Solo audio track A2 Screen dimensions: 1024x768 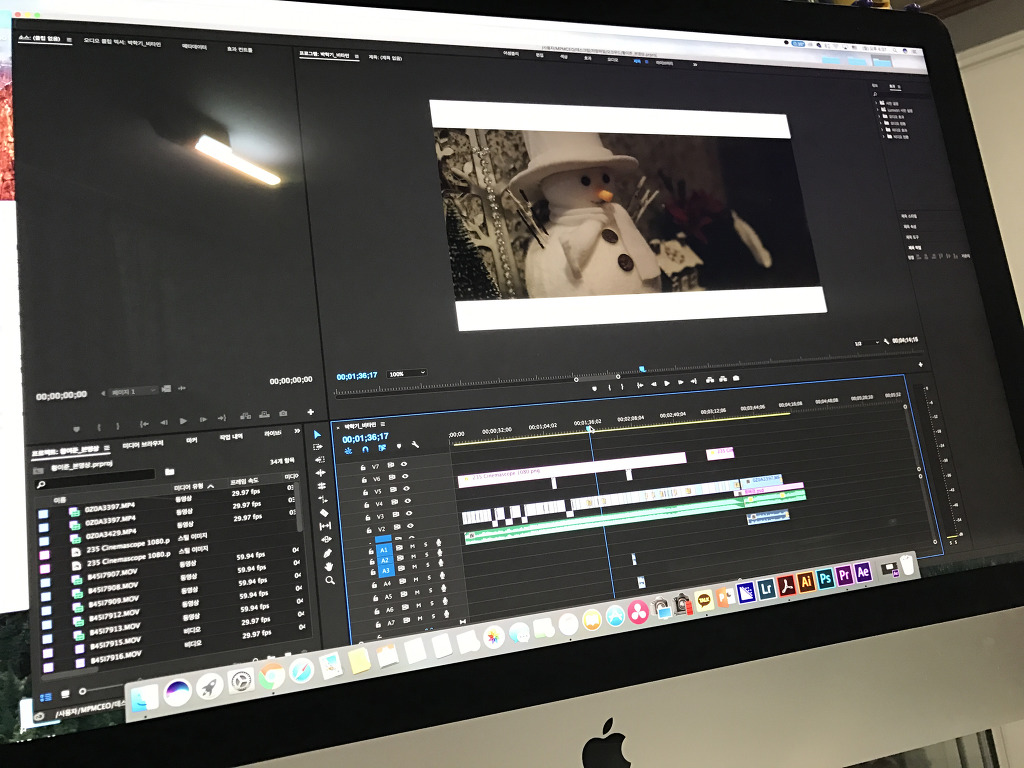[x=427, y=555]
